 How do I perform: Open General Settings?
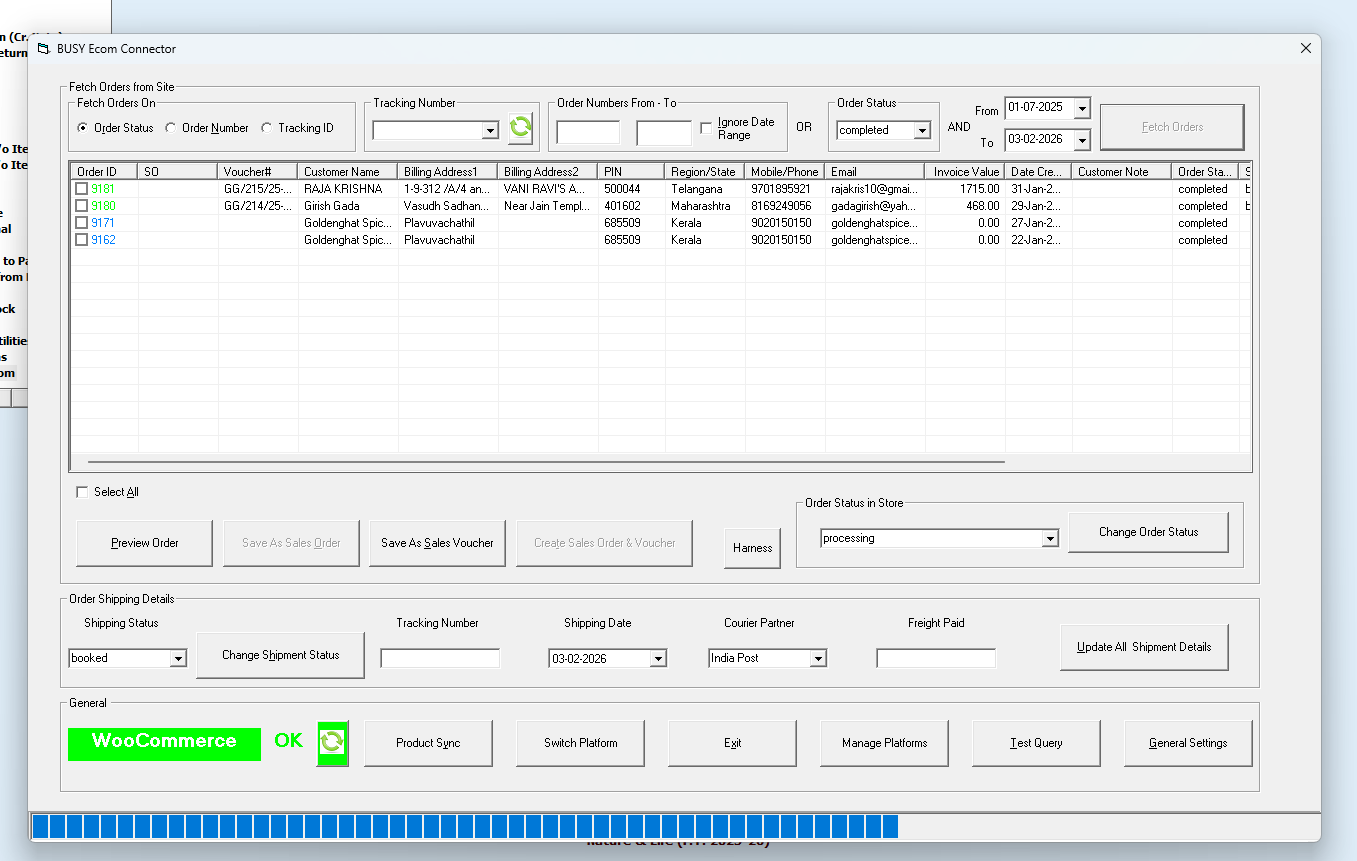pos(1187,743)
